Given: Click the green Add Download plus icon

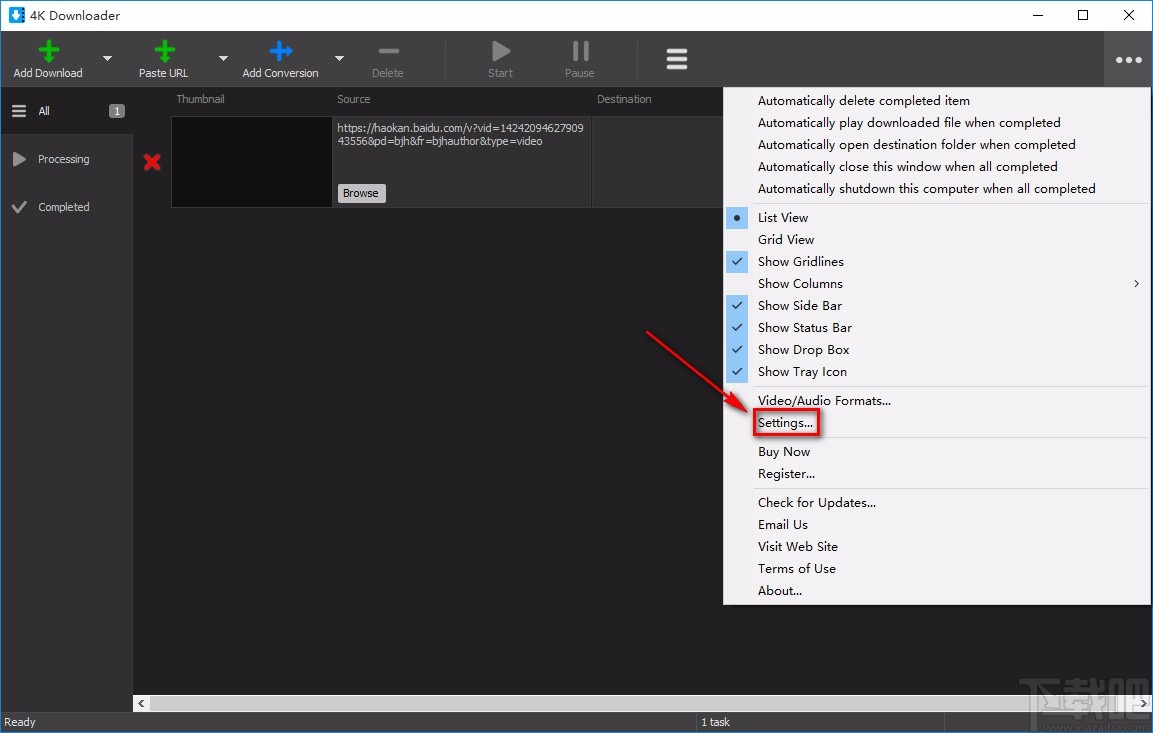Looking at the screenshot, I should pos(47,52).
